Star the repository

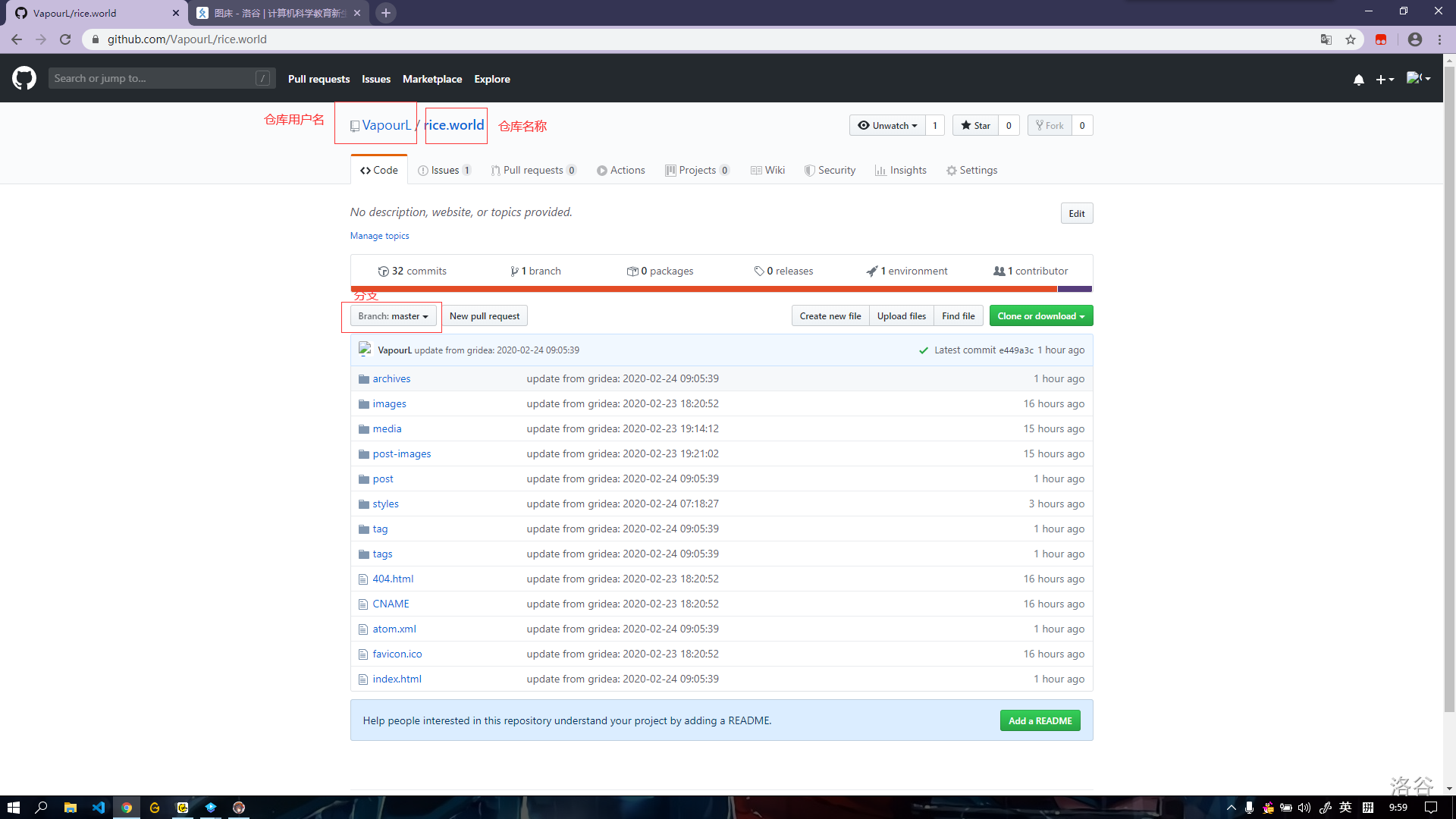click(975, 126)
